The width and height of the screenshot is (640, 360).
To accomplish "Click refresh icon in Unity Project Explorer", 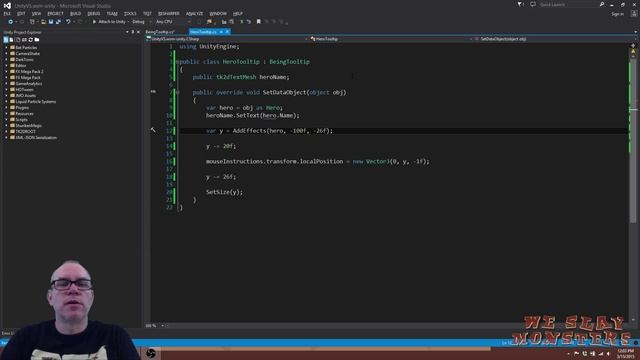I will [30, 40].
